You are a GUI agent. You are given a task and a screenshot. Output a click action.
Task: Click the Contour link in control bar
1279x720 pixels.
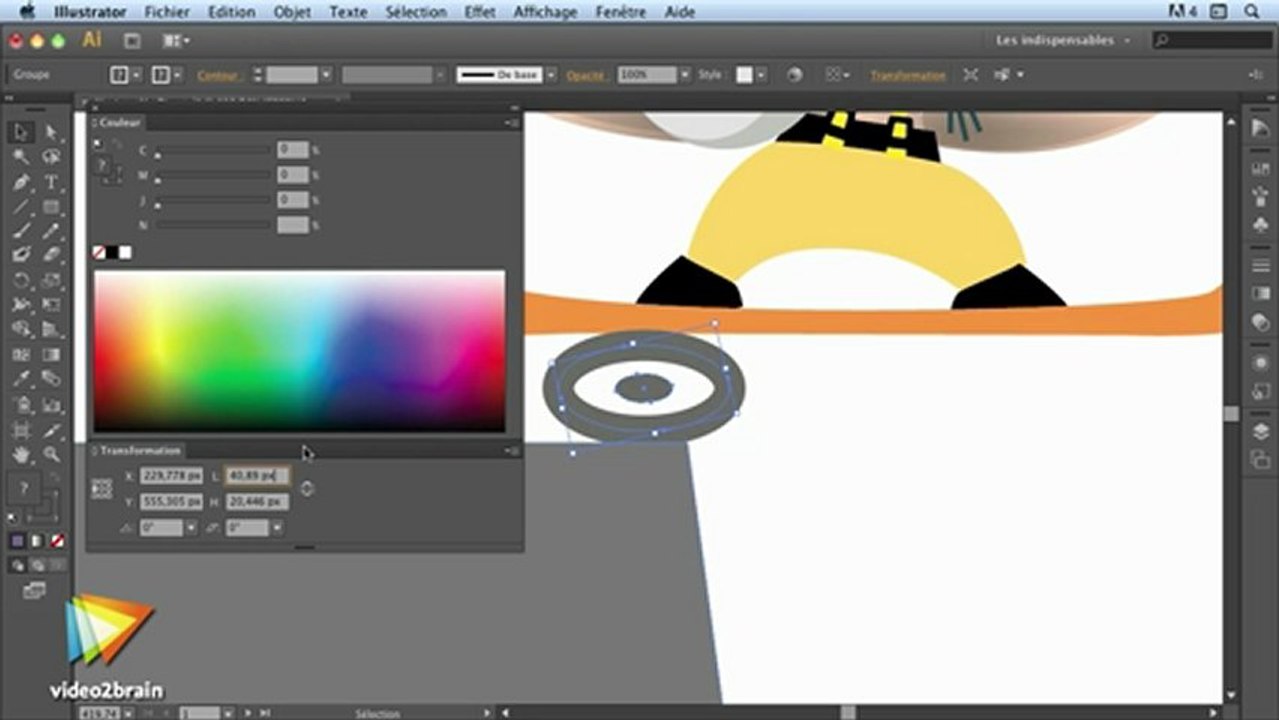tap(217, 76)
